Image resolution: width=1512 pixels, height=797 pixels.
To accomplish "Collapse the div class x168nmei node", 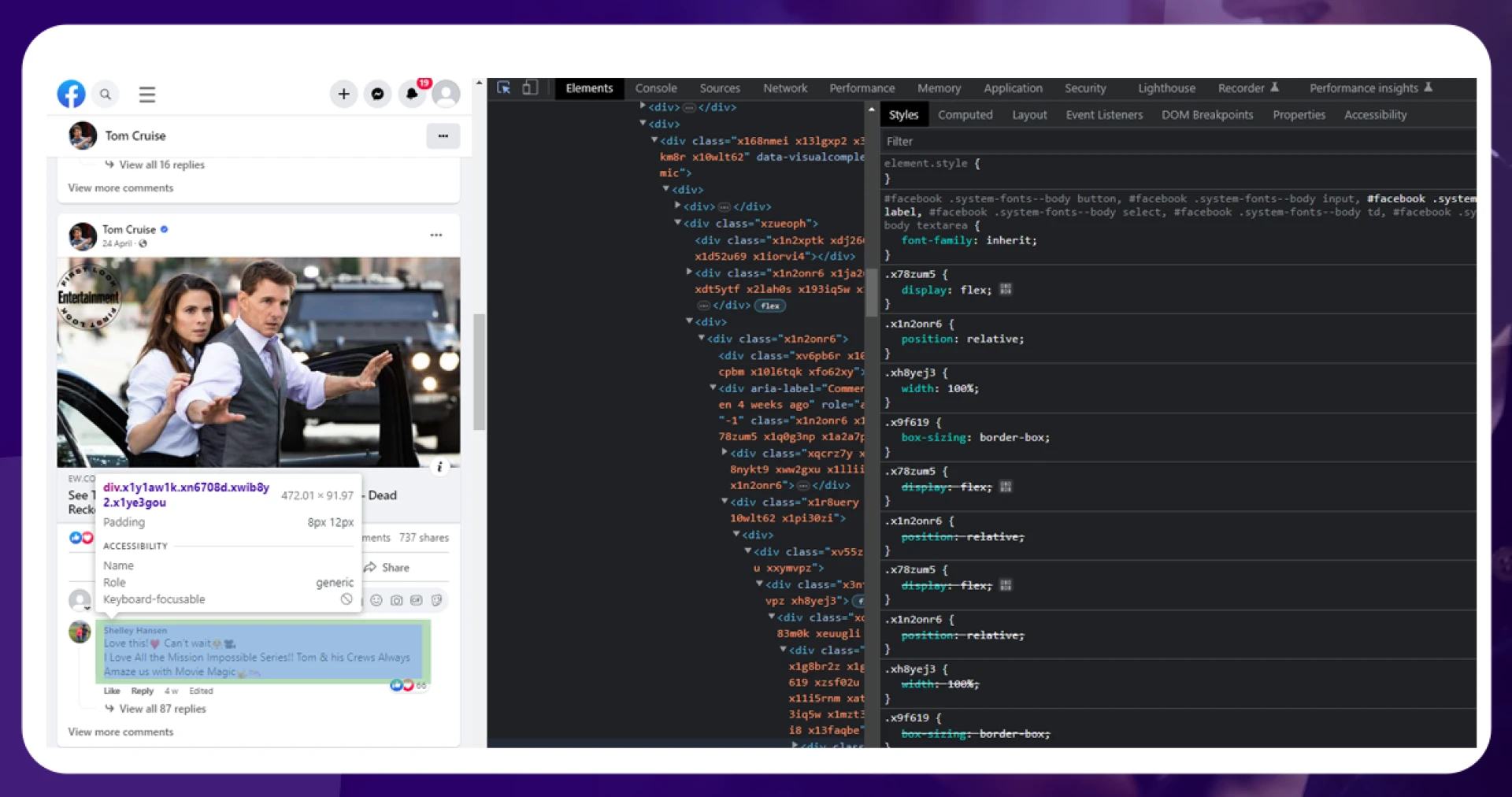I will pyautogui.click(x=654, y=140).
